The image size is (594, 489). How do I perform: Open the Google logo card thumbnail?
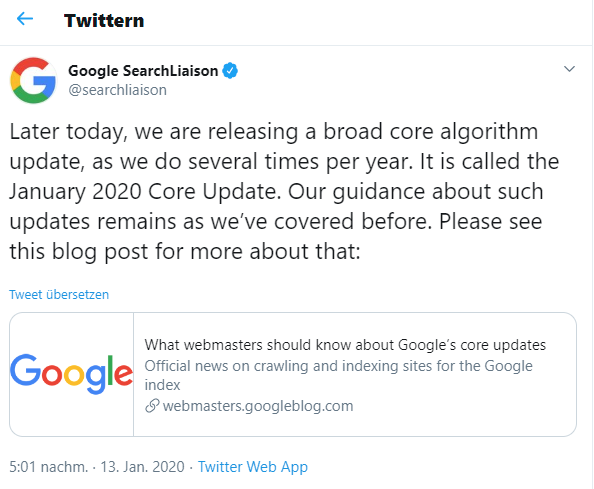click(x=72, y=374)
